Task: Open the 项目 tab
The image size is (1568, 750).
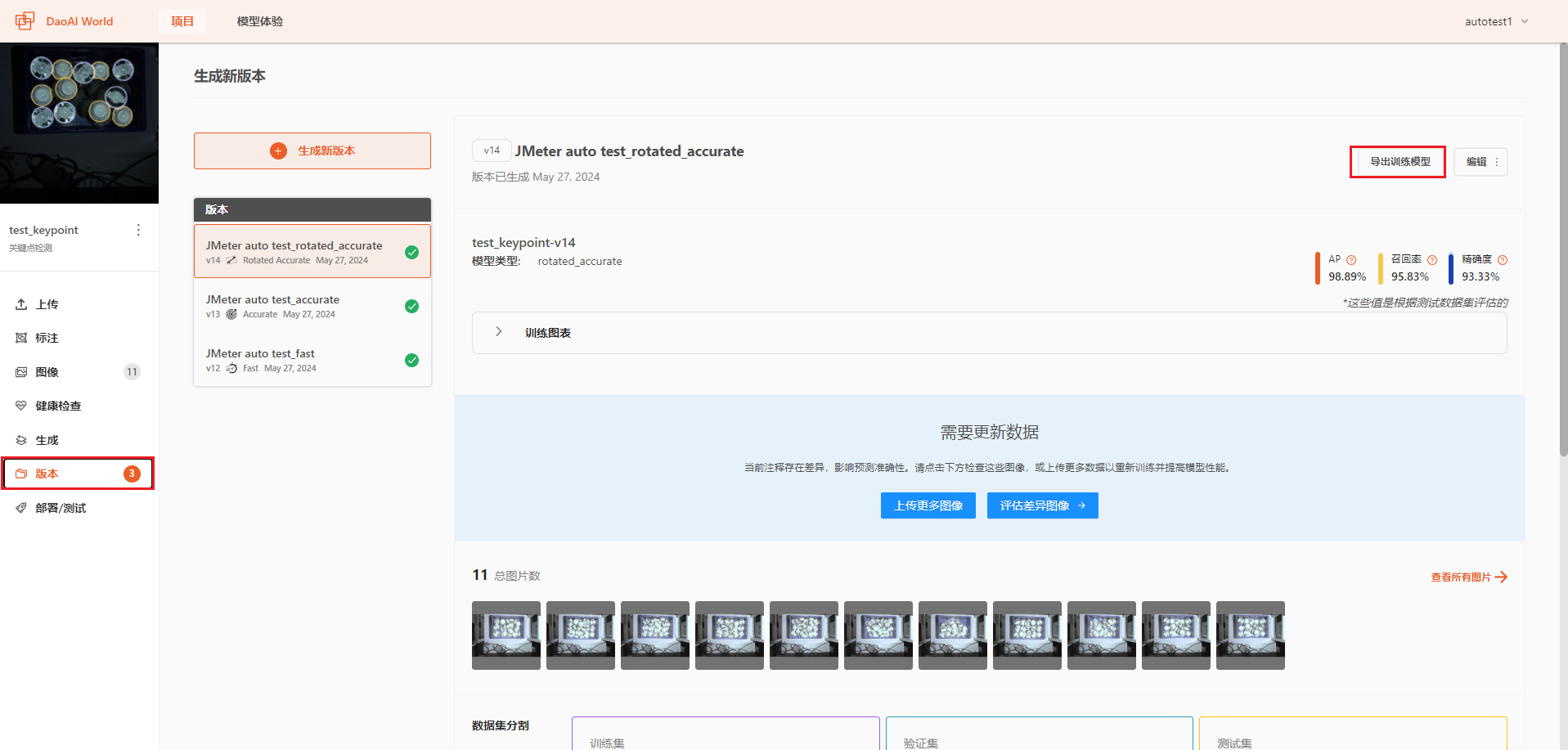Action: 182,21
